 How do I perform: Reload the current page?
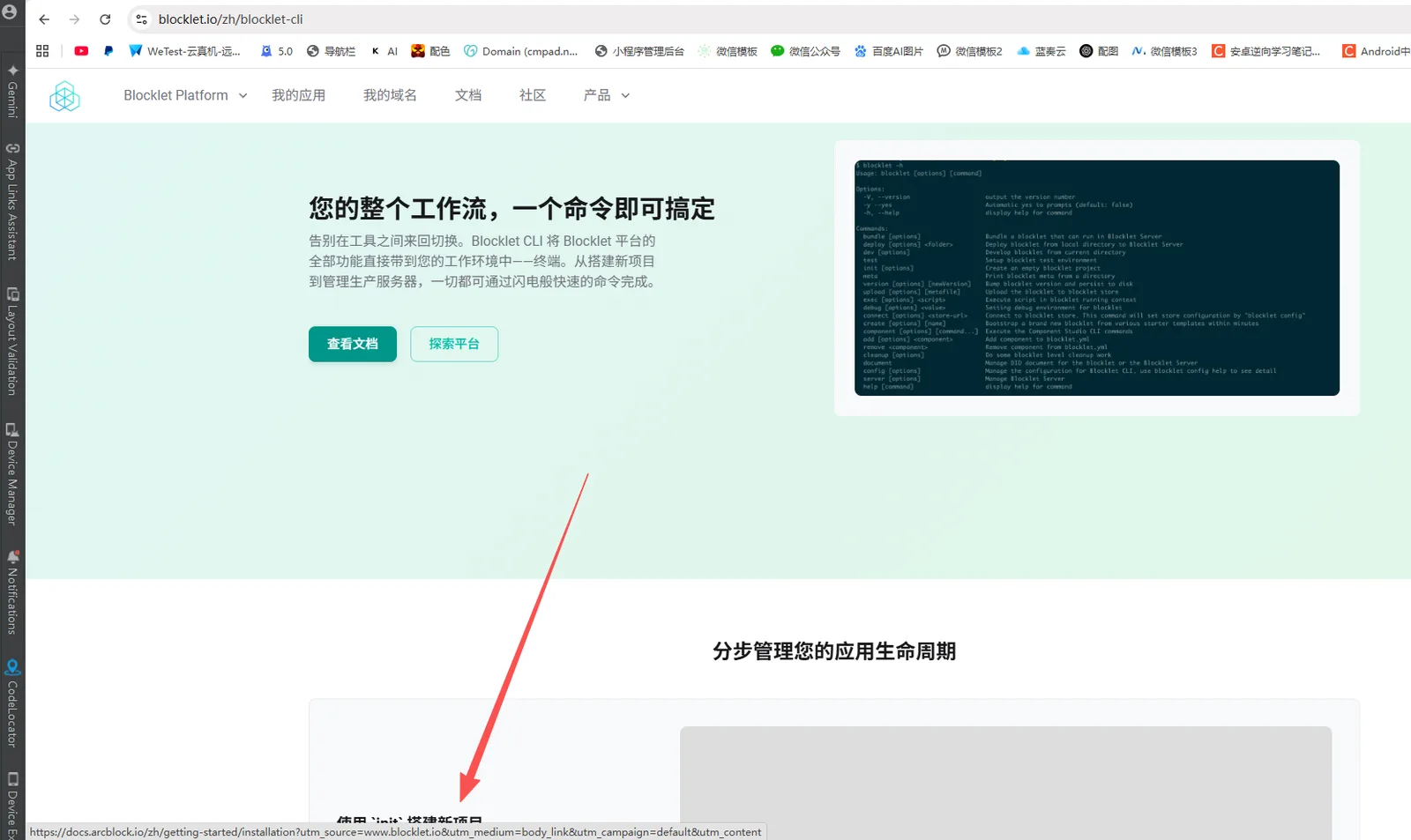(105, 19)
